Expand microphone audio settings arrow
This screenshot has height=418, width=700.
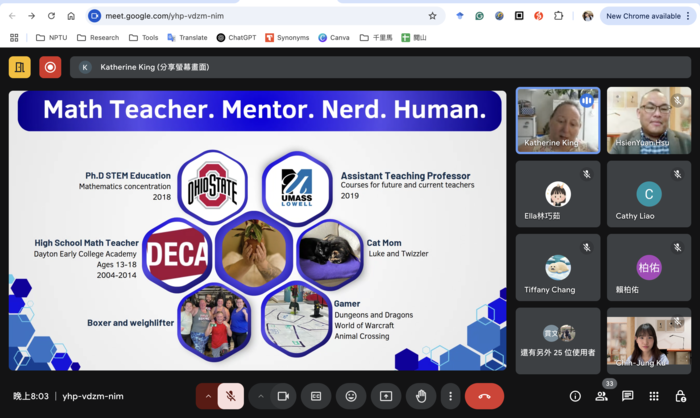(x=208, y=396)
